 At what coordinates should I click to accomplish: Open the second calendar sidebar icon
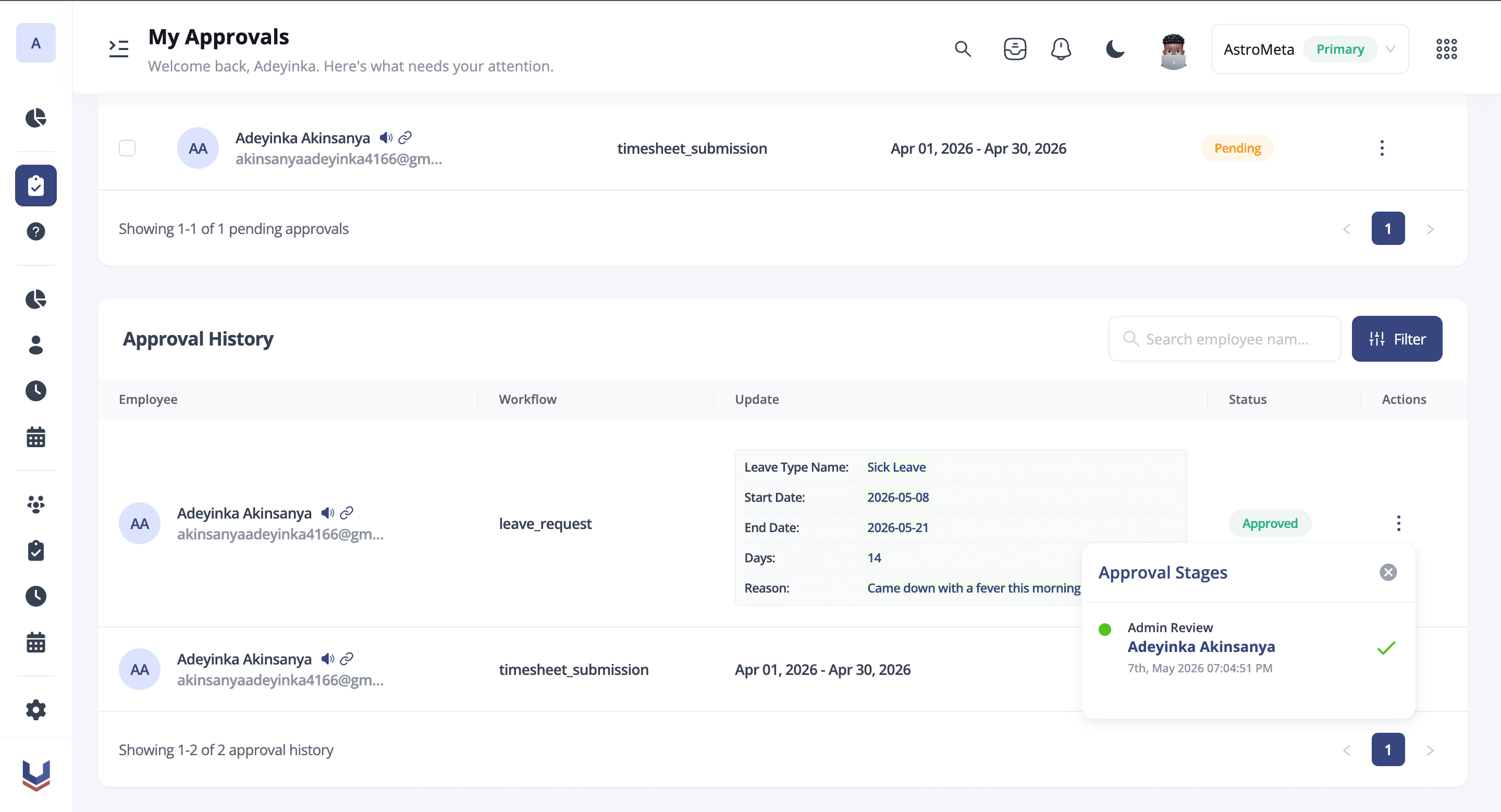(x=35, y=643)
